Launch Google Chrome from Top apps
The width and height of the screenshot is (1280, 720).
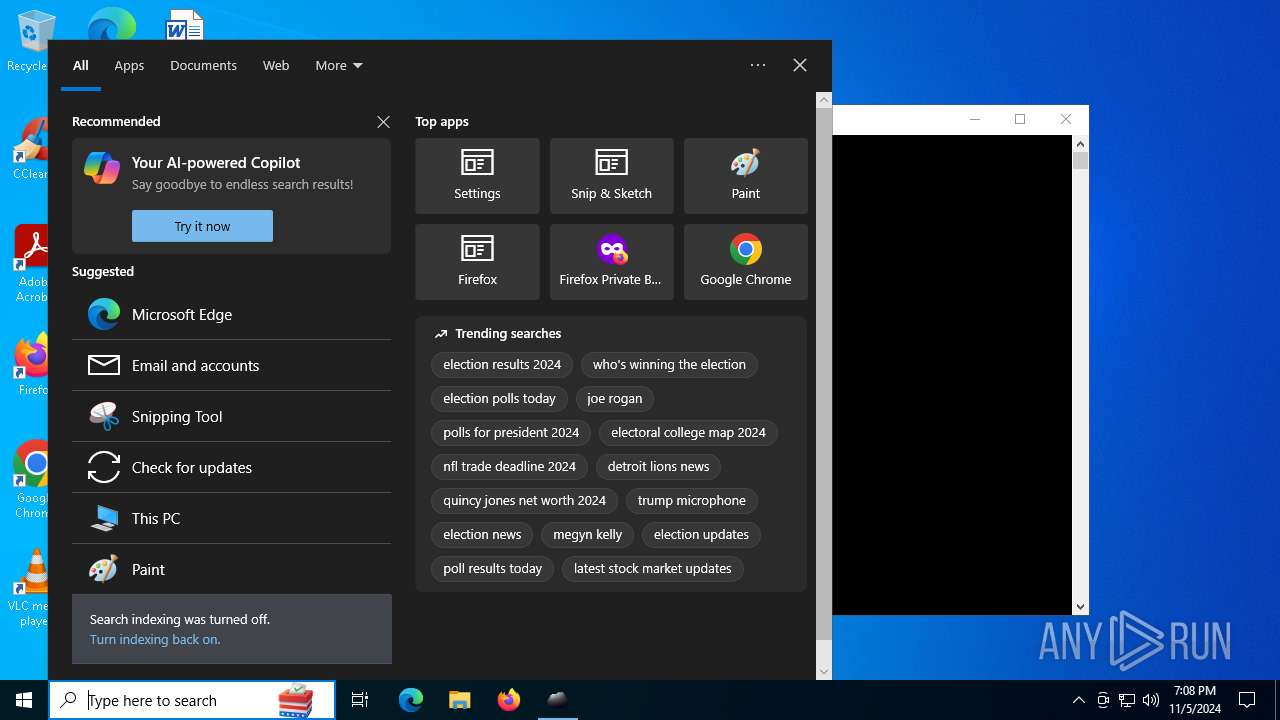(745, 262)
